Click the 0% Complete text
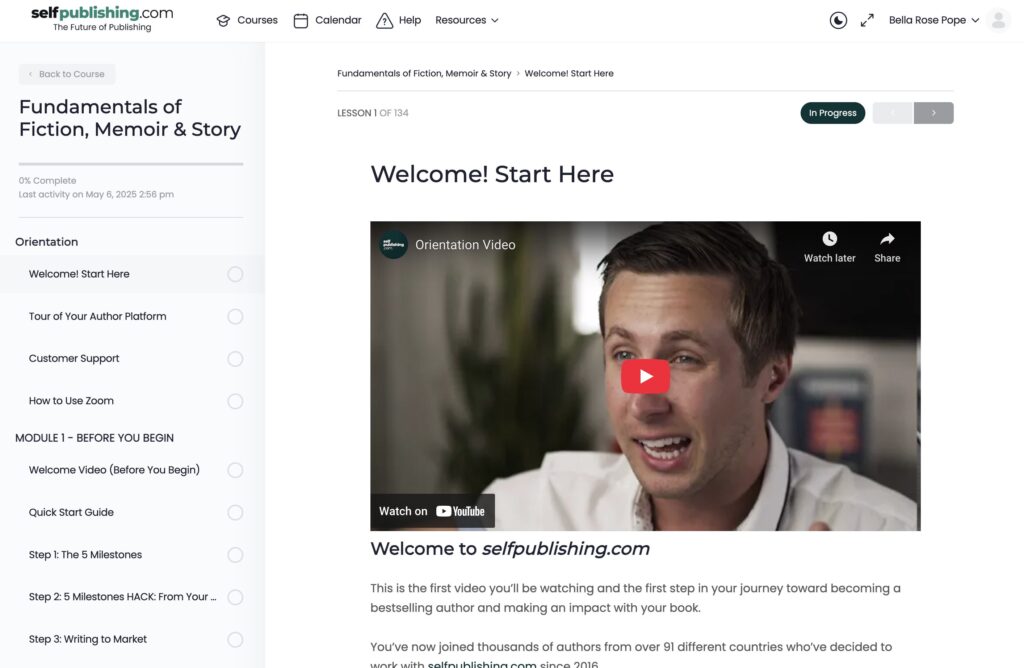 pos(47,181)
